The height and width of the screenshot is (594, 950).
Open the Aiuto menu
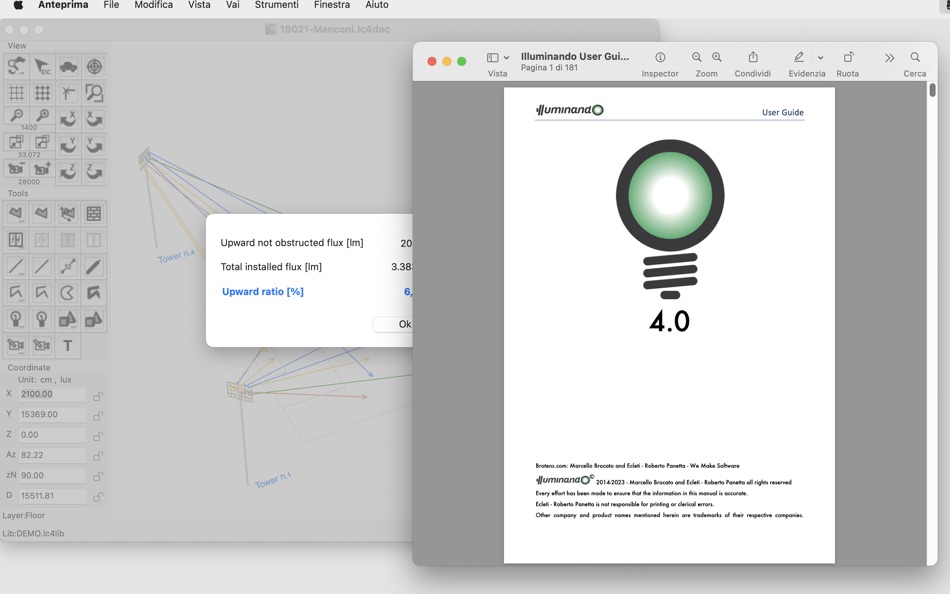pos(376,5)
